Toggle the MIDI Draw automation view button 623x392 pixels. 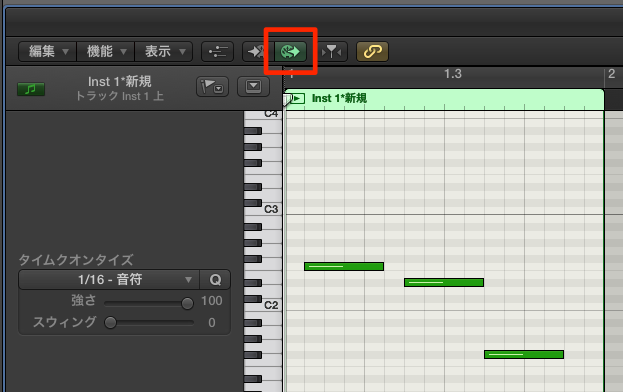coord(217,52)
